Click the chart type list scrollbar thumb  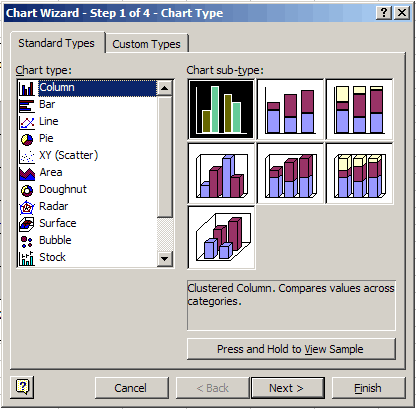[165, 157]
